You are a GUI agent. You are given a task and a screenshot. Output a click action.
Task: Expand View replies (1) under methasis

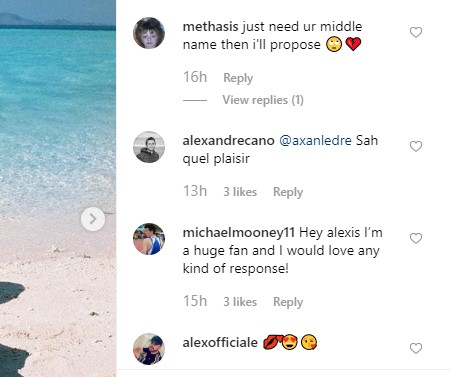(x=263, y=100)
